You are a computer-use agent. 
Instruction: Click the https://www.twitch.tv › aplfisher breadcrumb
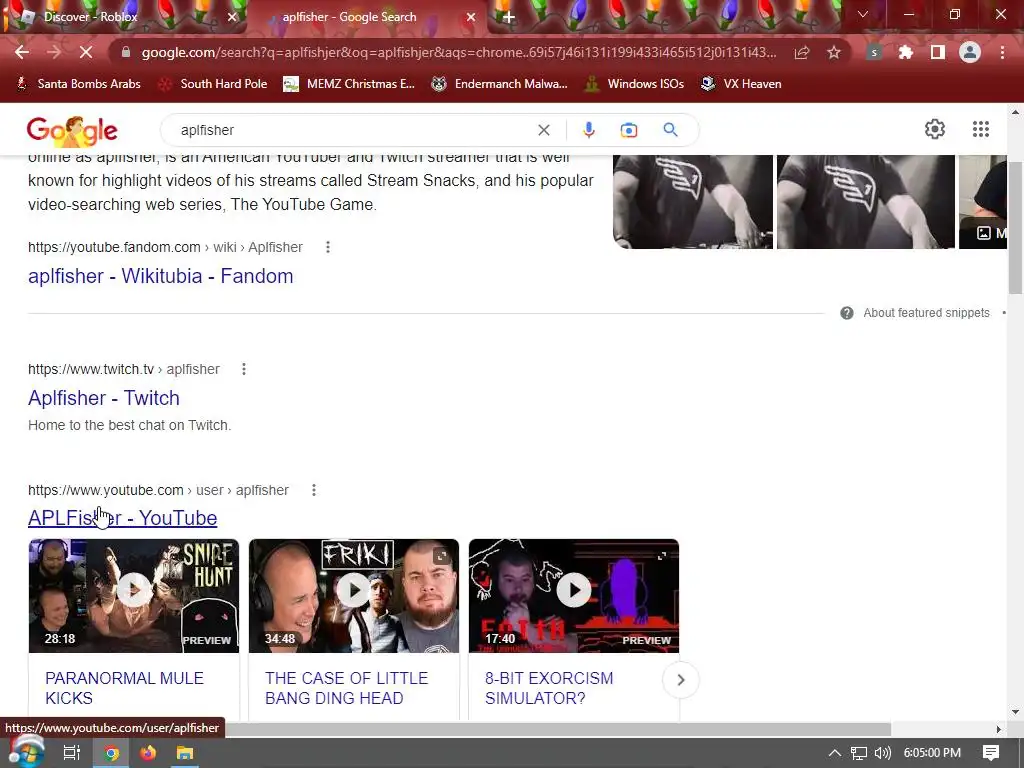pos(124,369)
